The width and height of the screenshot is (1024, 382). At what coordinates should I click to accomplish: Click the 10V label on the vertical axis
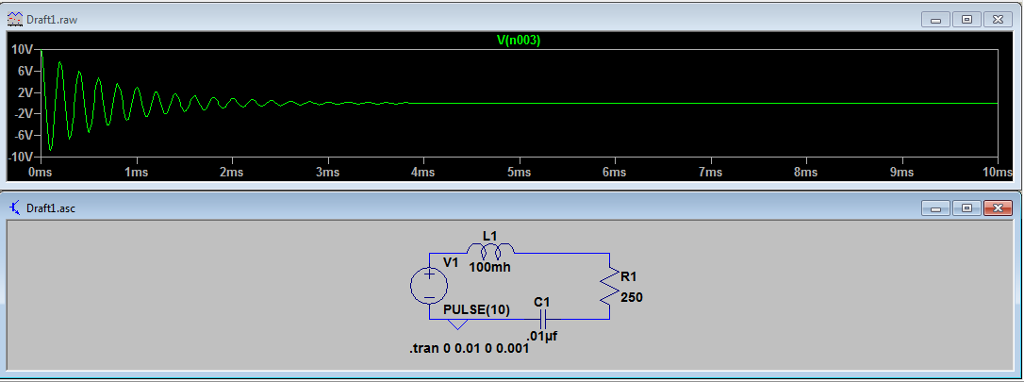point(22,50)
